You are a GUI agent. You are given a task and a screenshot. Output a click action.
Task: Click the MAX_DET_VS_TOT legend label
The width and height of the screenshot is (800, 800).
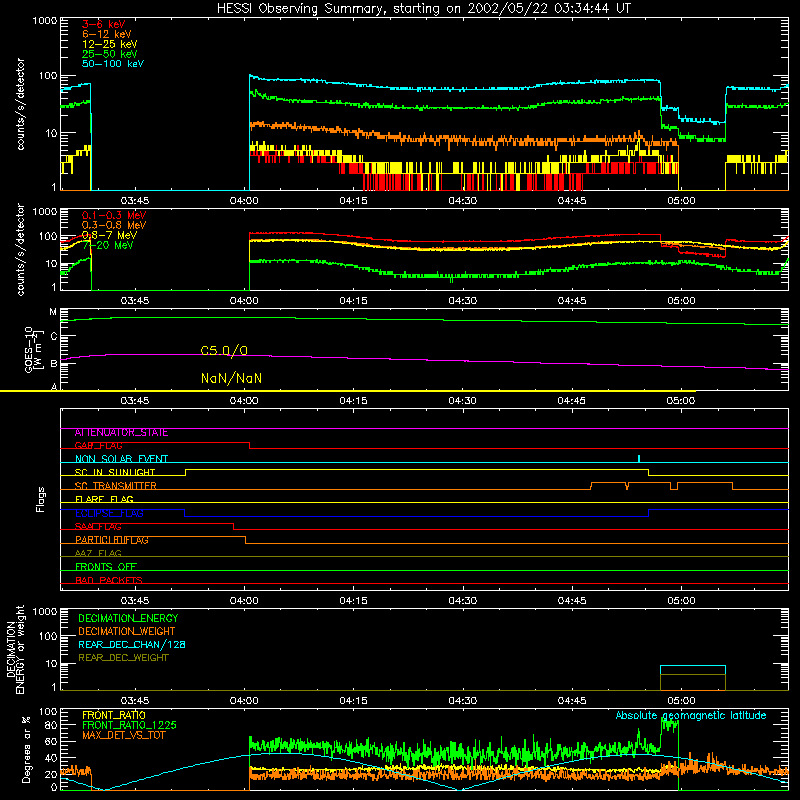[x=123, y=735]
